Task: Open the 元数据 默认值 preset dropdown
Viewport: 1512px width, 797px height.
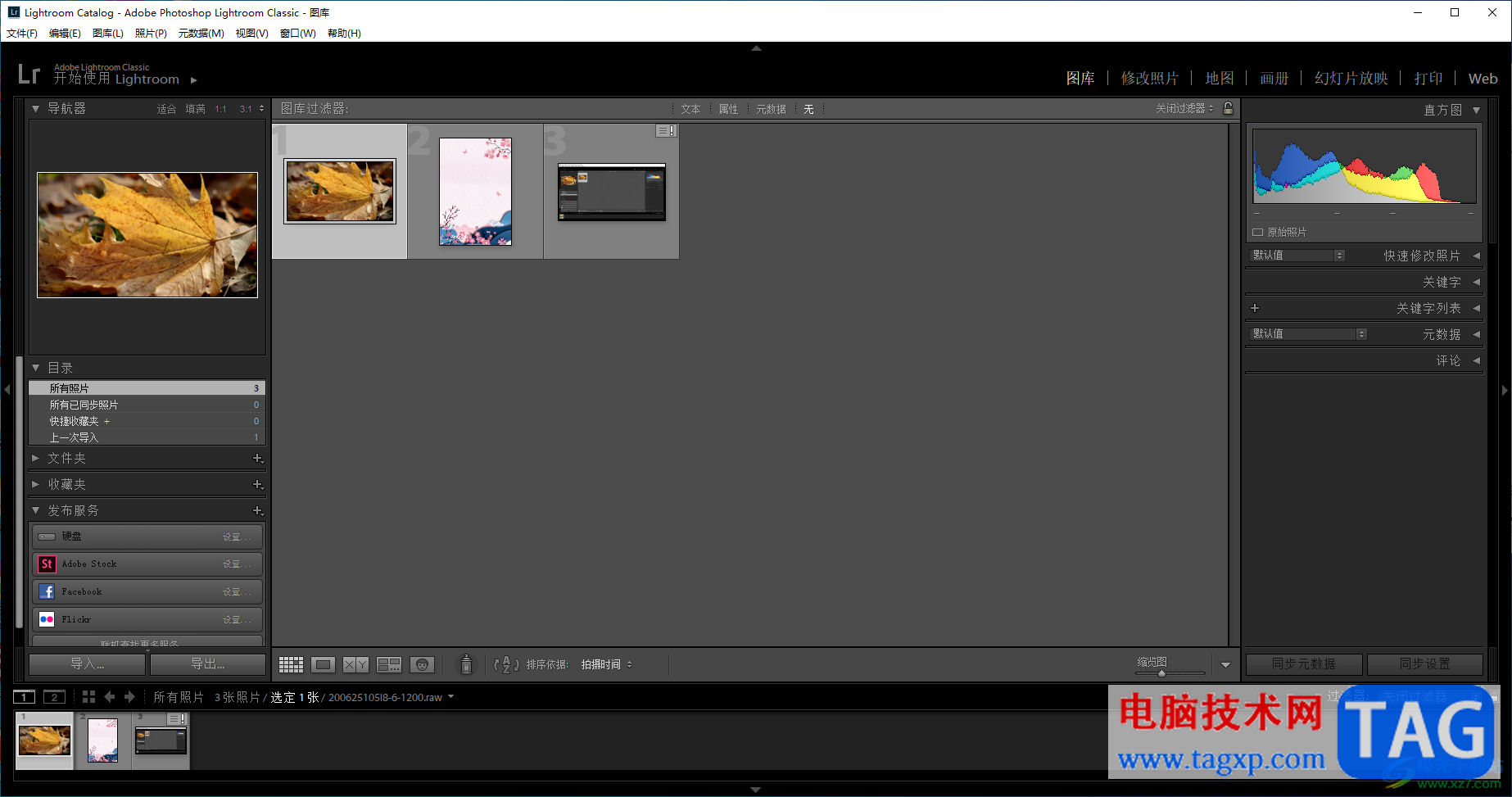Action: coord(1309,334)
